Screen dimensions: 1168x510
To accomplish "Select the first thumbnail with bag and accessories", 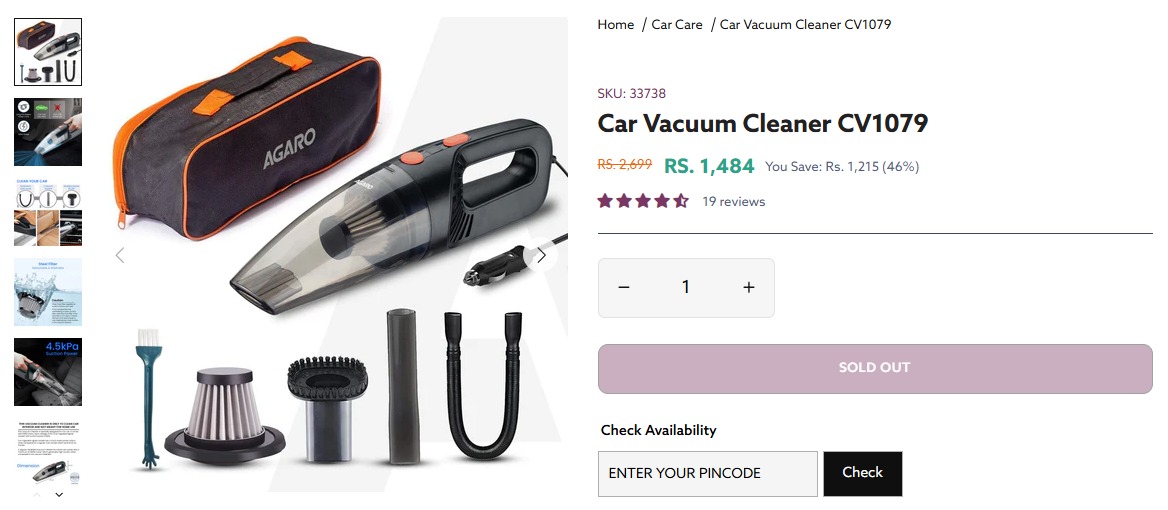I will point(48,51).
